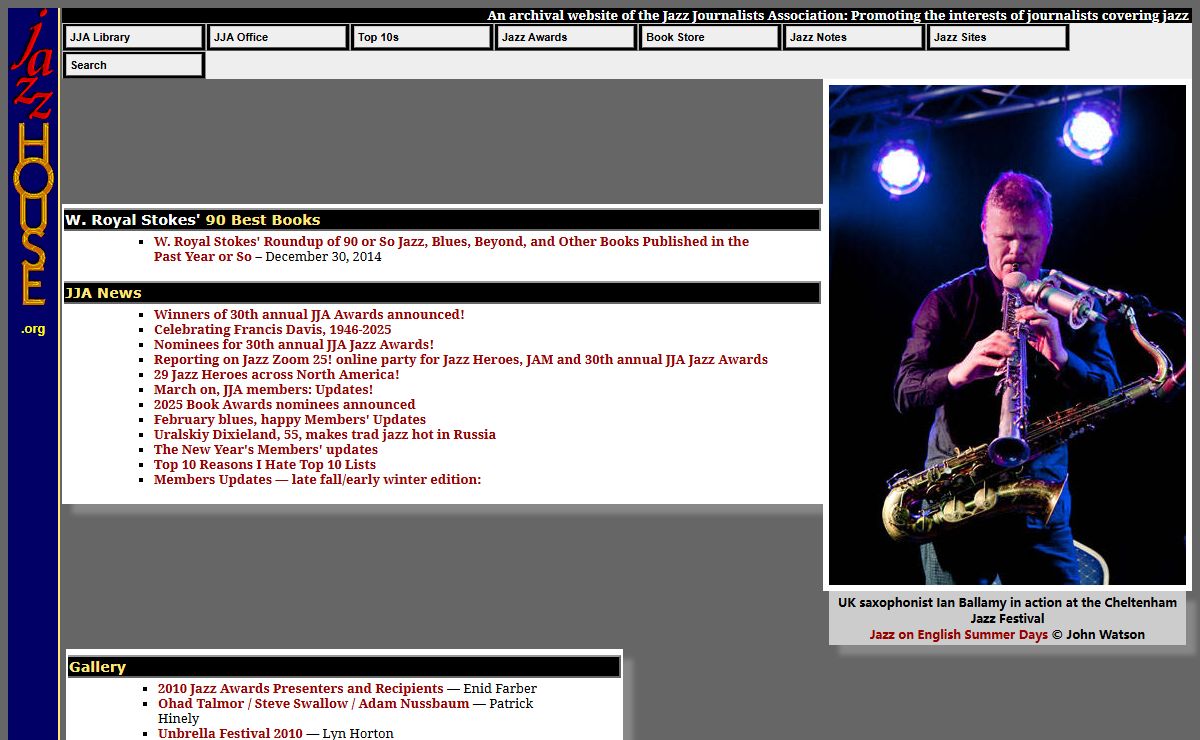Open the Book Store menu
The width and height of the screenshot is (1200, 740).
click(710, 37)
